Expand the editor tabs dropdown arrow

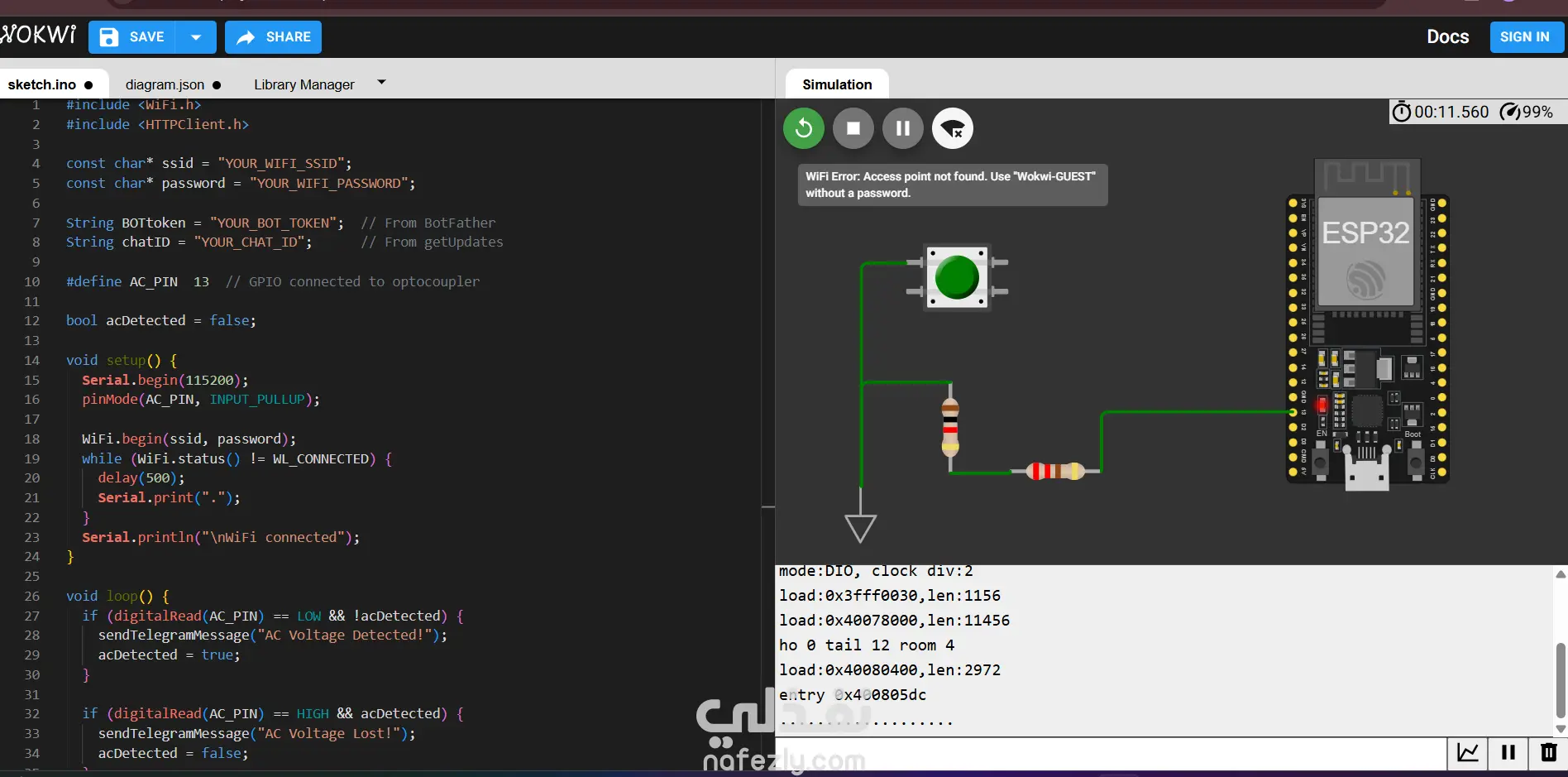381,82
